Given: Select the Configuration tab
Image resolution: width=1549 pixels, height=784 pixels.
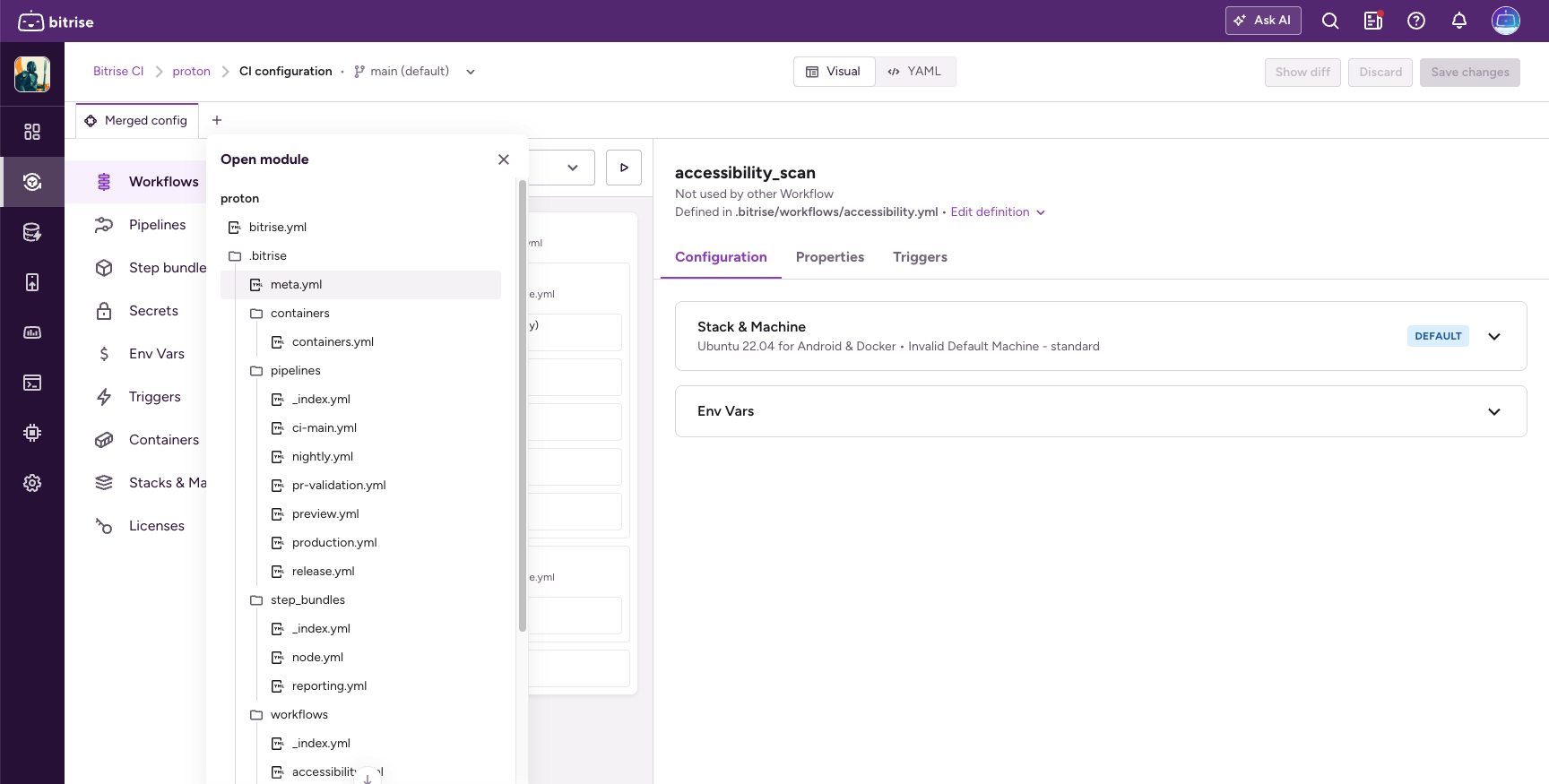Looking at the screenshot, I should [x=721, y=257].
